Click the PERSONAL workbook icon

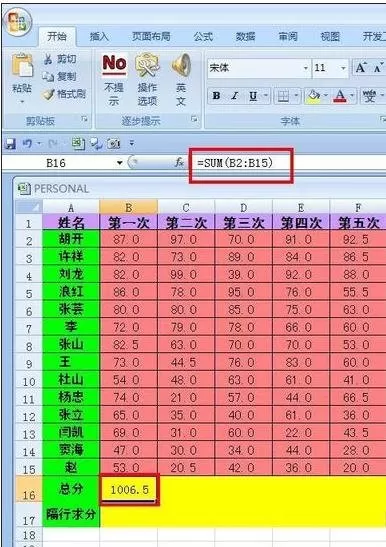(x=24, y=188)
